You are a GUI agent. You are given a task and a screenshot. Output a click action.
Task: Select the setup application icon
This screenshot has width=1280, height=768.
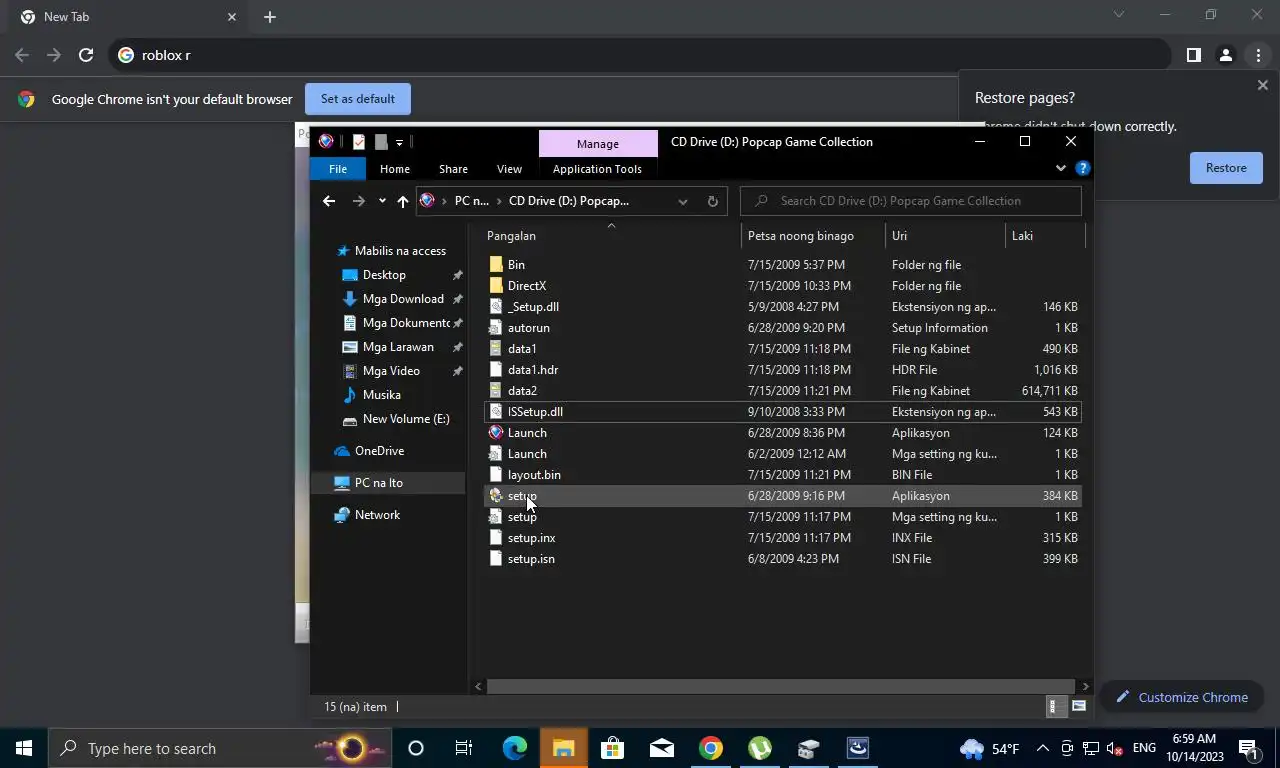[x=496, y=496]
